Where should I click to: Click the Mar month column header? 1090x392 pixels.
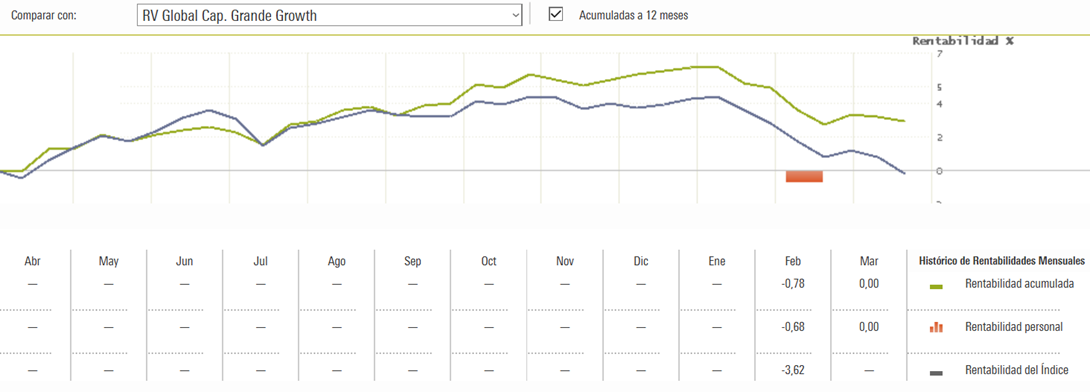pos(869,261)
